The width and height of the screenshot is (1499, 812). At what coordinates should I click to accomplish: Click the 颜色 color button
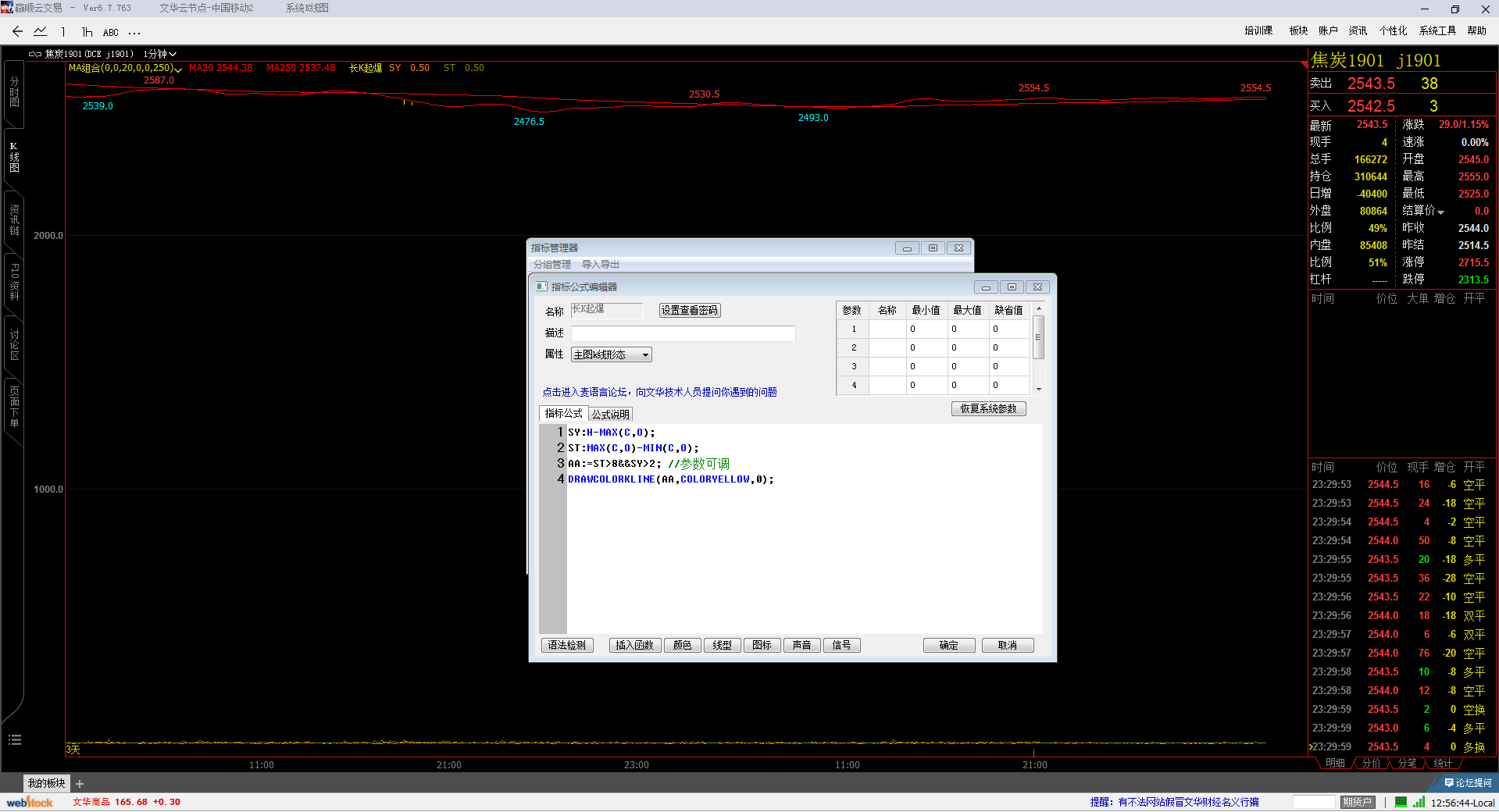pos(682,645)
